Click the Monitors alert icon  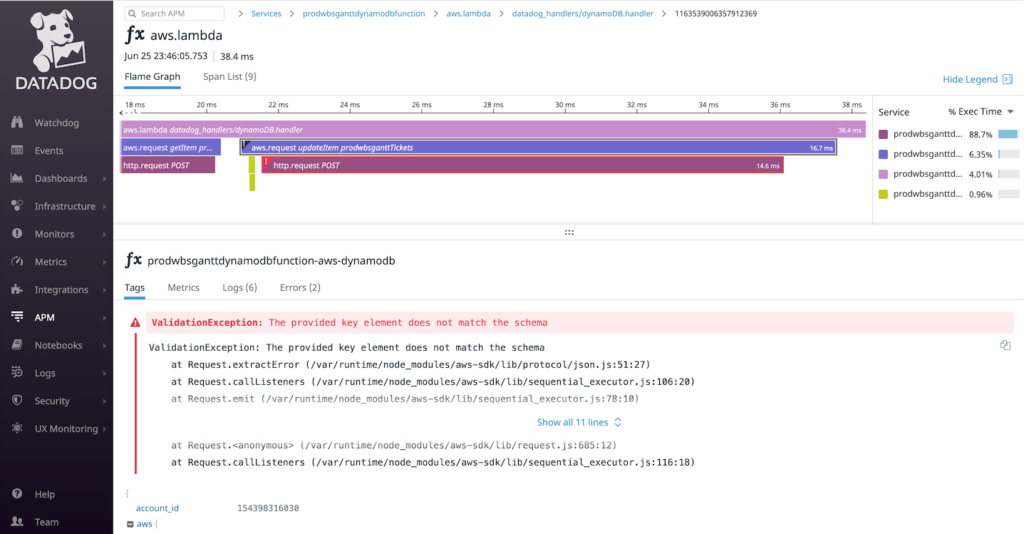point(17,234)
